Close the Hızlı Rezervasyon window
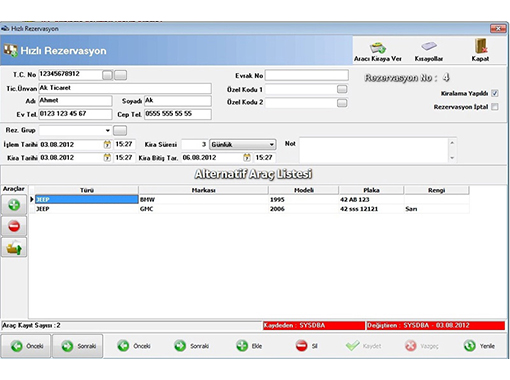The width and height of the screenshot is (510, 380). coord(498,29)
